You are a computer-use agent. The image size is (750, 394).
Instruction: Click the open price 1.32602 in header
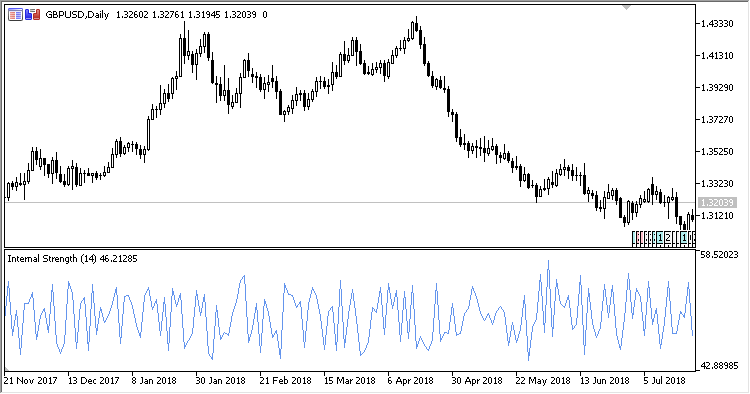[x=132, y=15]
